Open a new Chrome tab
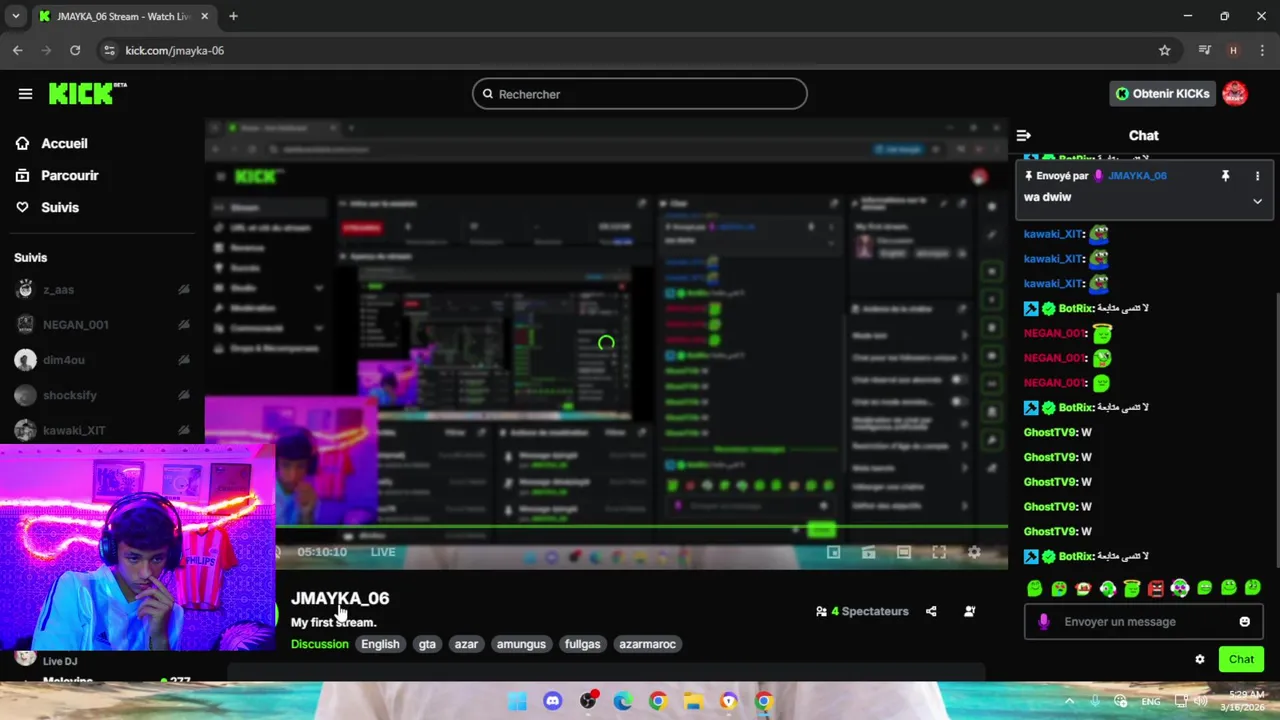This screenshot has width=1280, height=720. pos(233,16)
